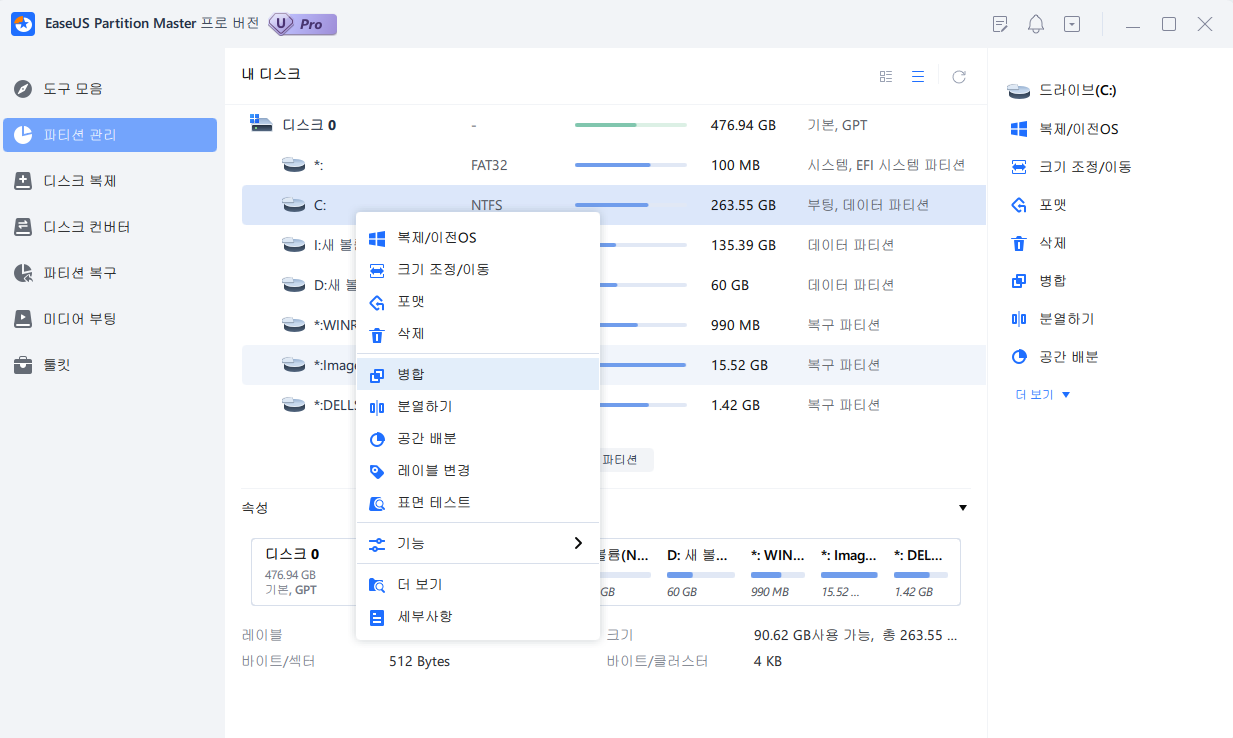Select the WIN 990 MB block in disk map
This screenshot has width=1233, height=738.
click(x=778, y=572)
